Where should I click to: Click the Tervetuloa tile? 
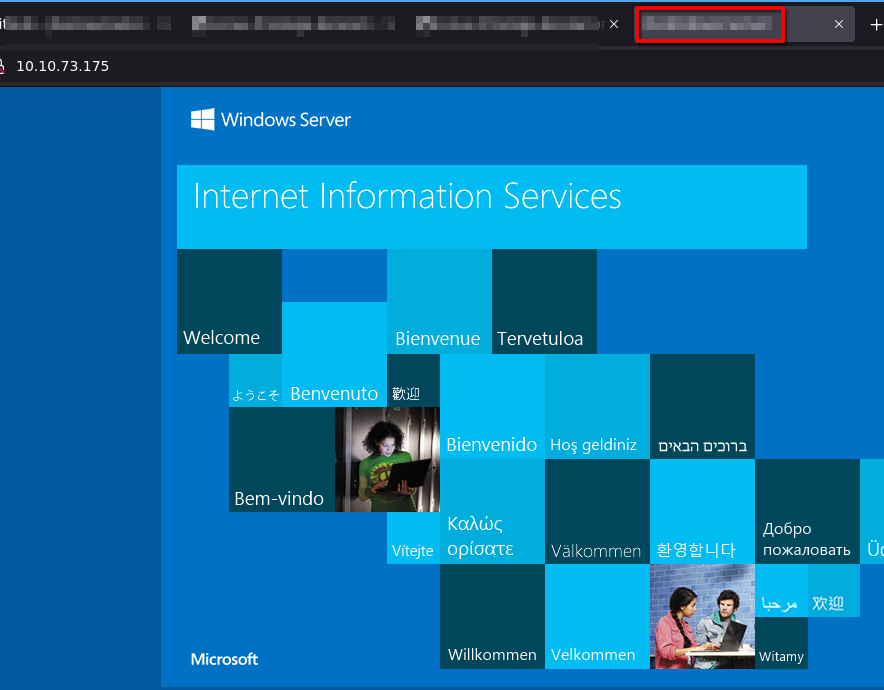click(544, 301)
